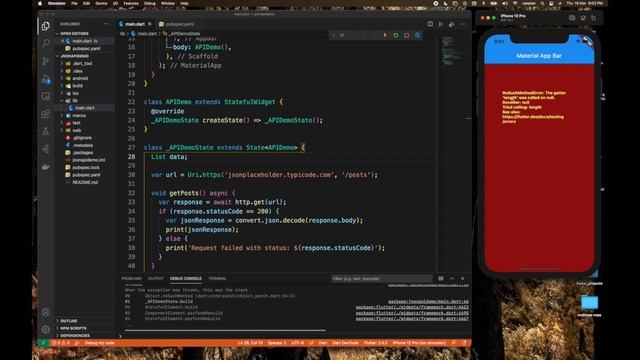This screenshot has width=640, height=360.
Task: Open the blue folder on the desktop
Action: [x=589, y=302]
